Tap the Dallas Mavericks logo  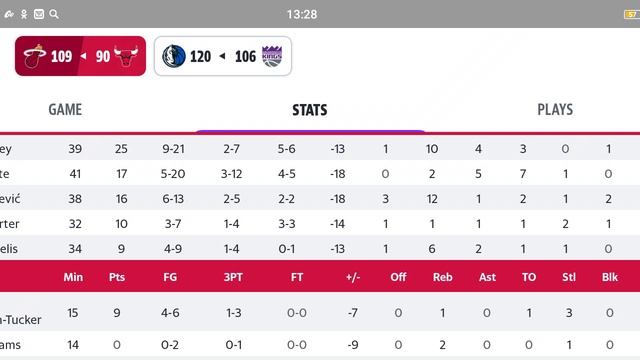coord(173,56)
